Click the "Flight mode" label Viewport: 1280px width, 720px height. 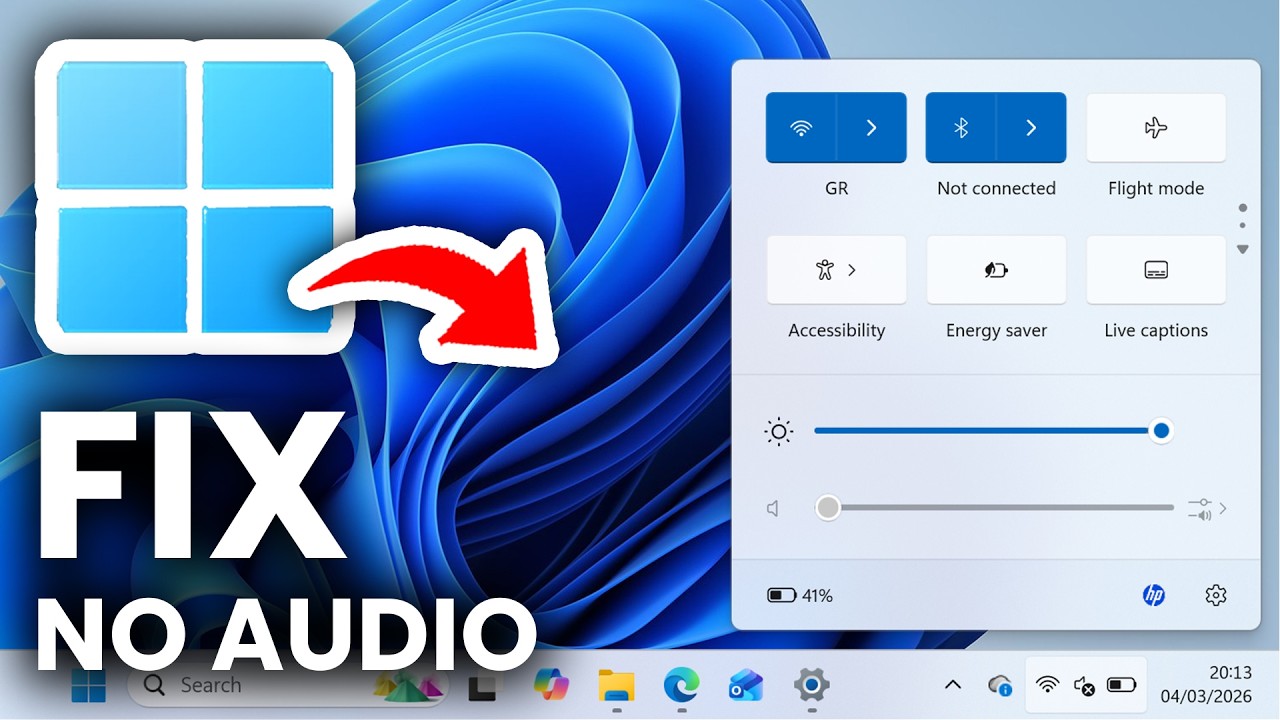[x=1156, y=188]
